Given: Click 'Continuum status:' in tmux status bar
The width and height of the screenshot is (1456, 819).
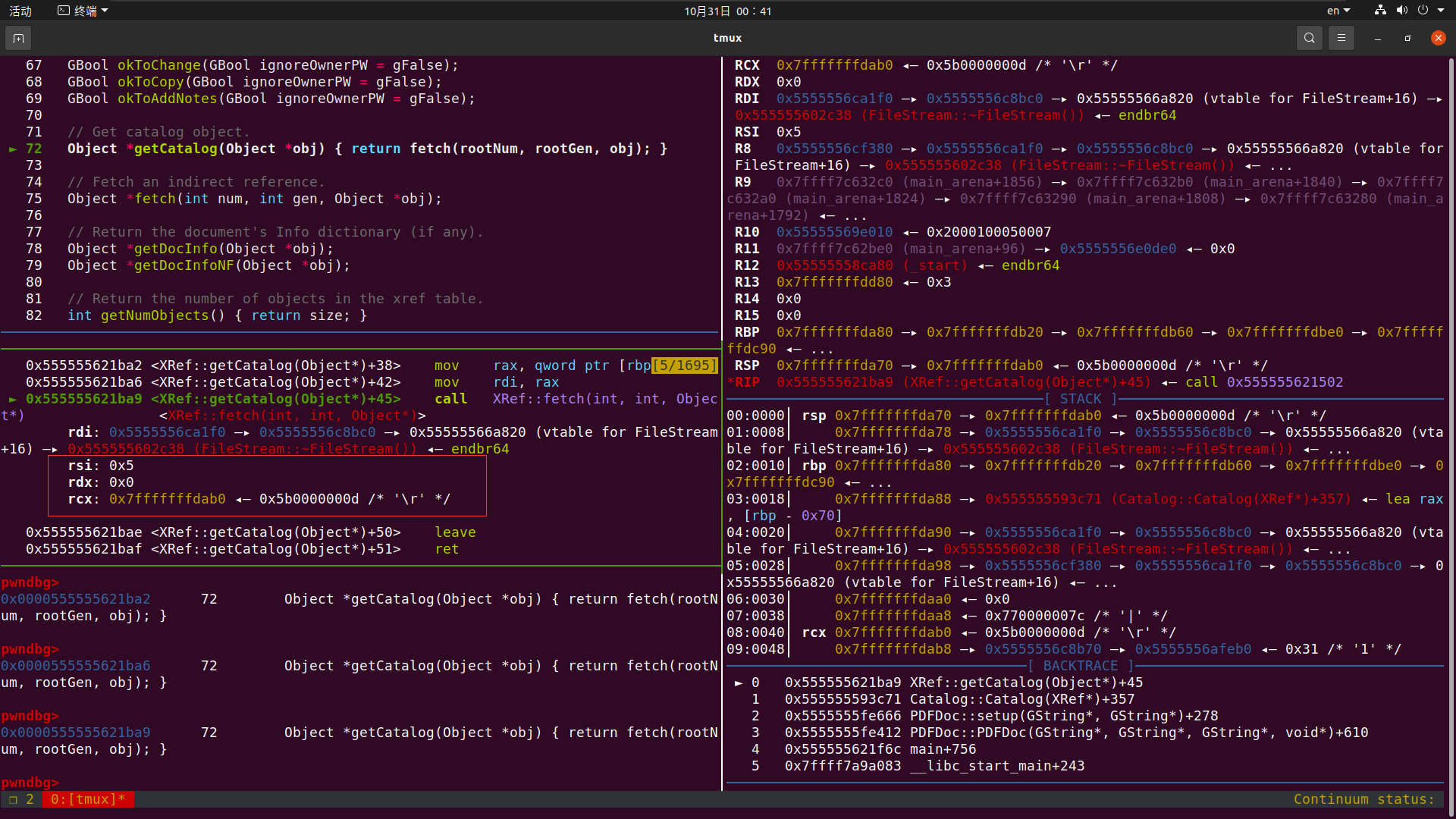Looking at the screenshot, I should pos(1363,799).
